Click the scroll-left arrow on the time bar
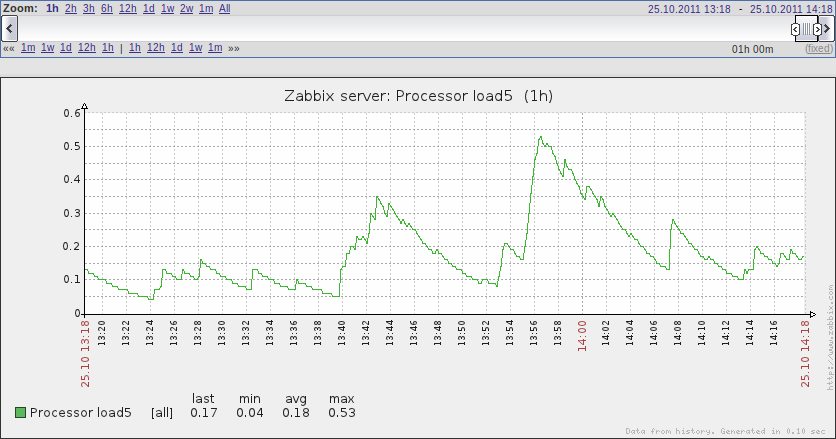This screenshot has width=836, height=439. [x=9, y=29]
